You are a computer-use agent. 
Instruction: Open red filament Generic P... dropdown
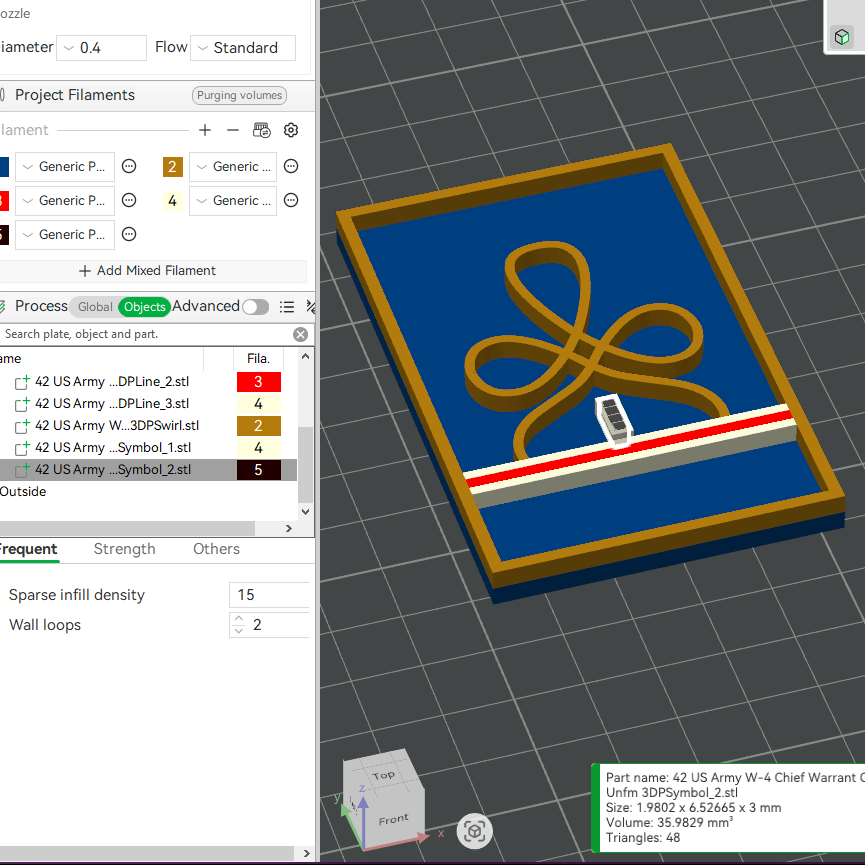click(x=65, y=200)
